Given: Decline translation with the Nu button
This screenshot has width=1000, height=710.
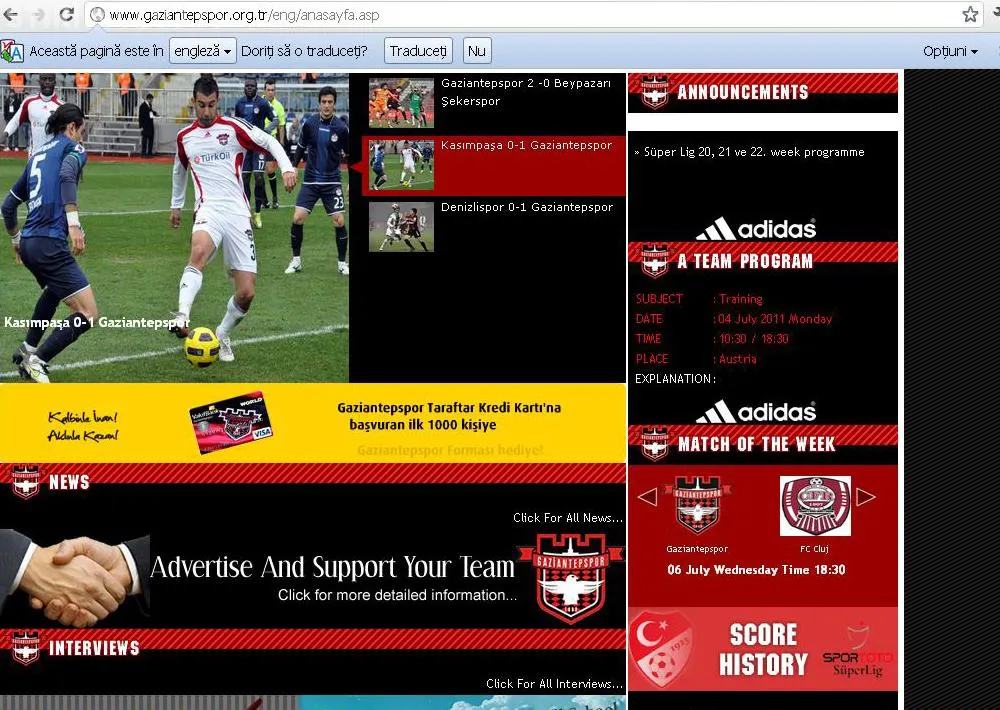Looking at the screenshot, I should [477, 51].
